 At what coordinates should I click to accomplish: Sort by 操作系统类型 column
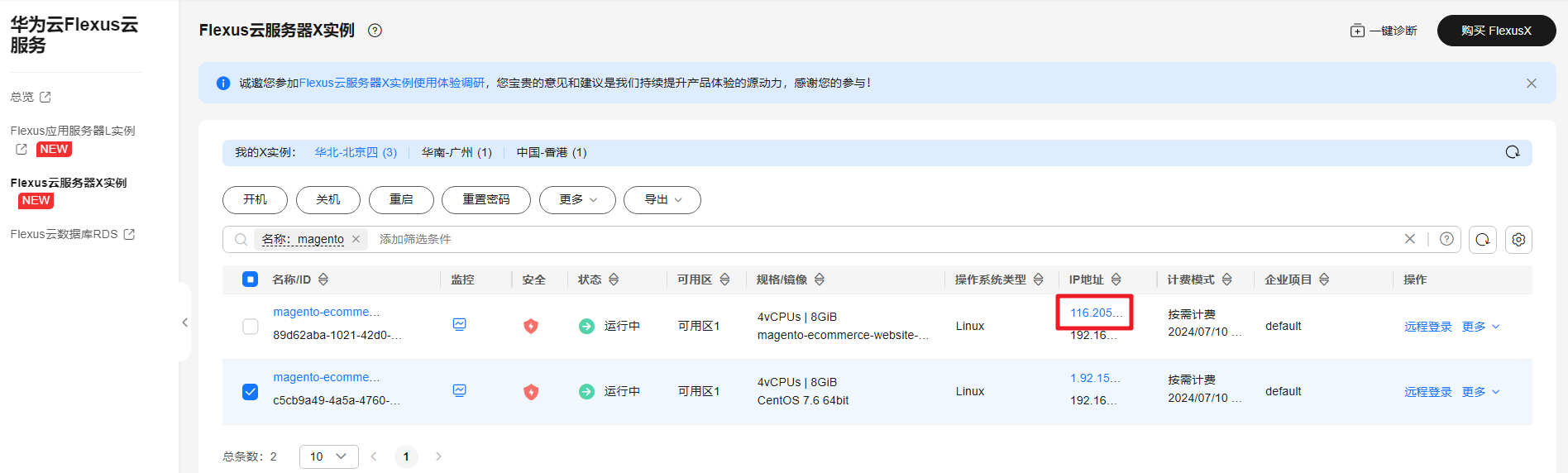[x=1039, y=279]
